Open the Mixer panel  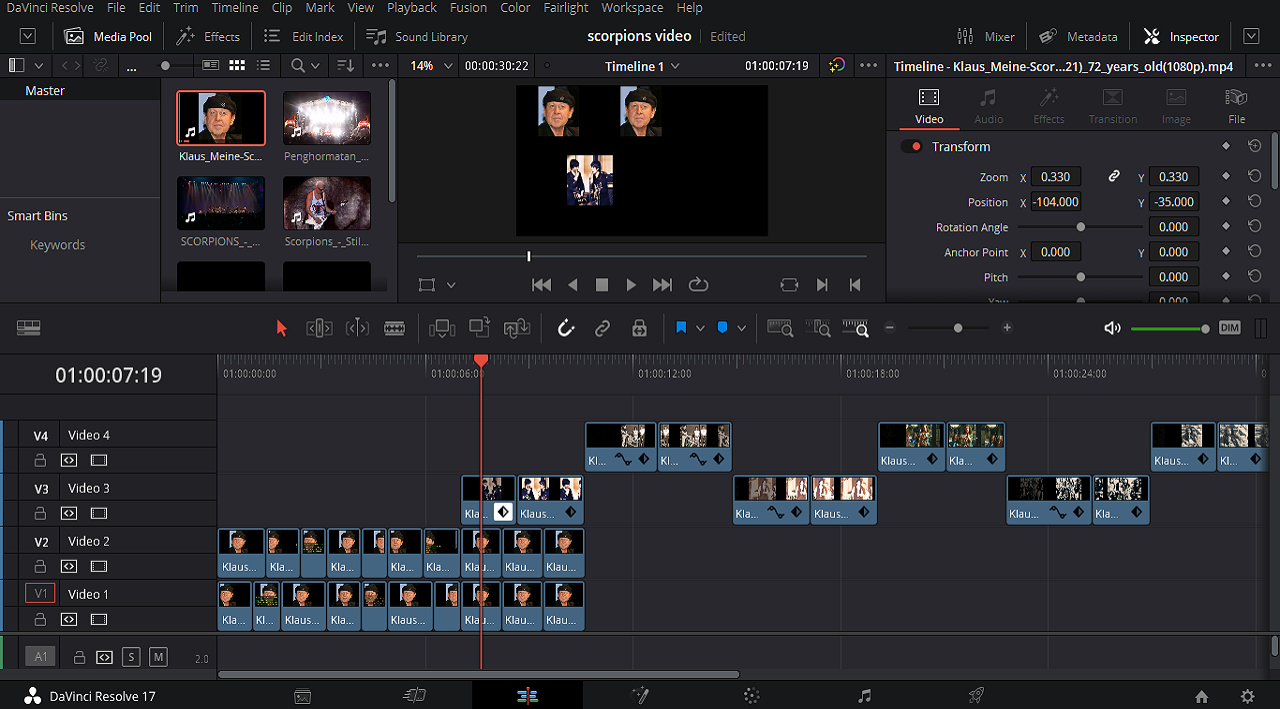986,36
